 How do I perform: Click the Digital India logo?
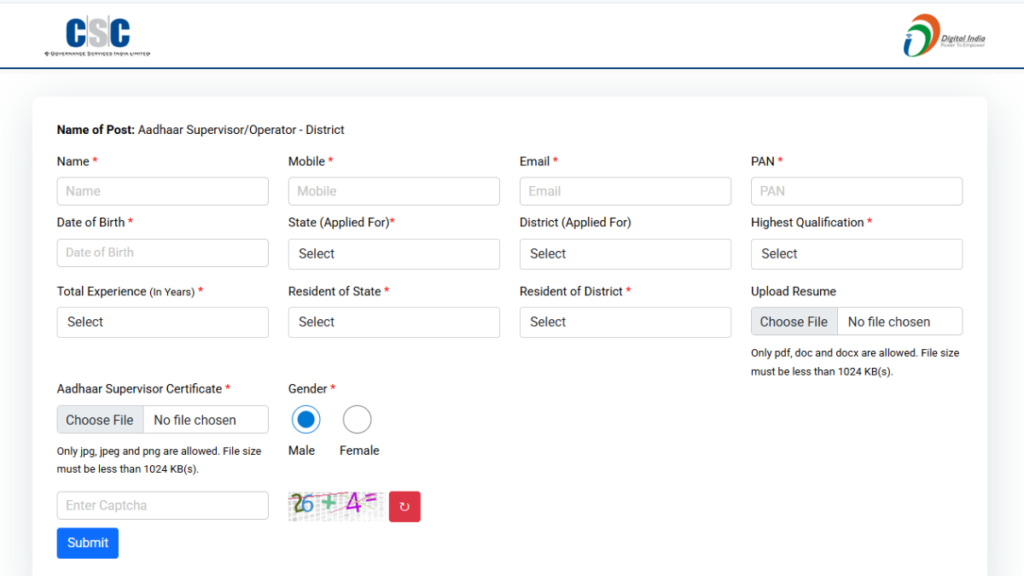click(x=944, y=36)
